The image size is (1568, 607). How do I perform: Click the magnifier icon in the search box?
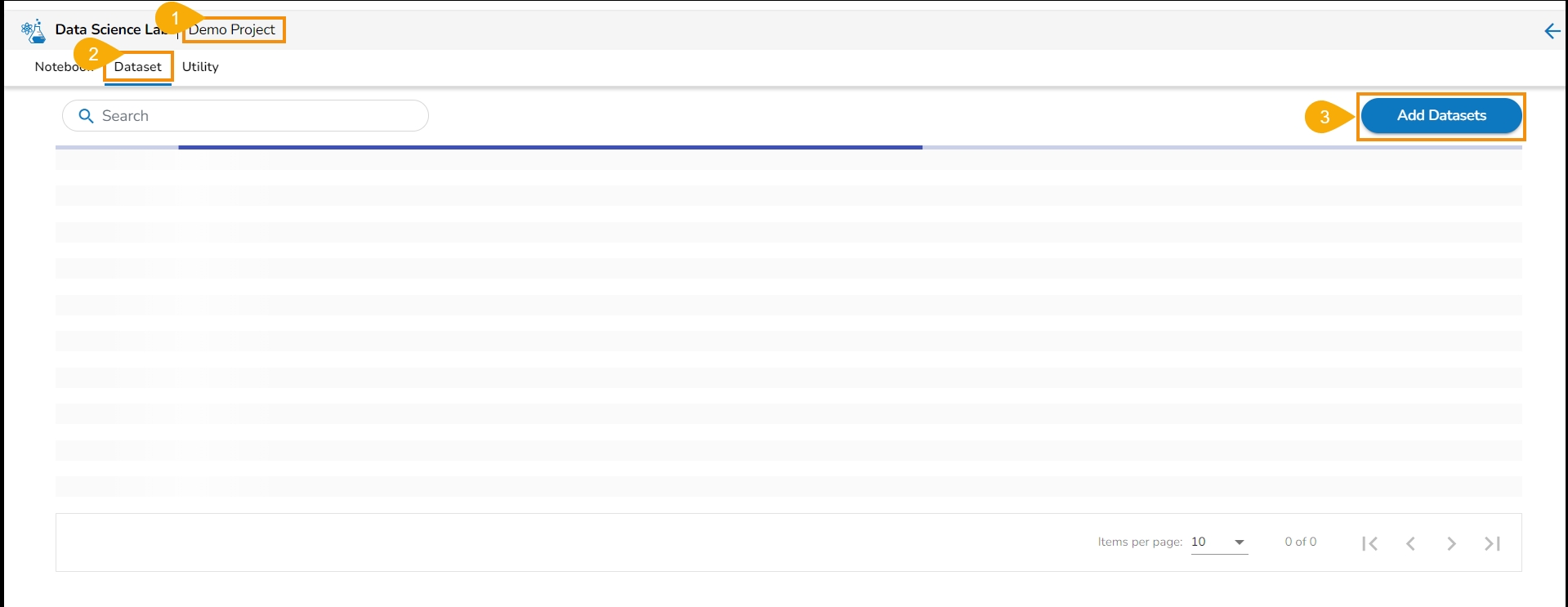(86, 116)
